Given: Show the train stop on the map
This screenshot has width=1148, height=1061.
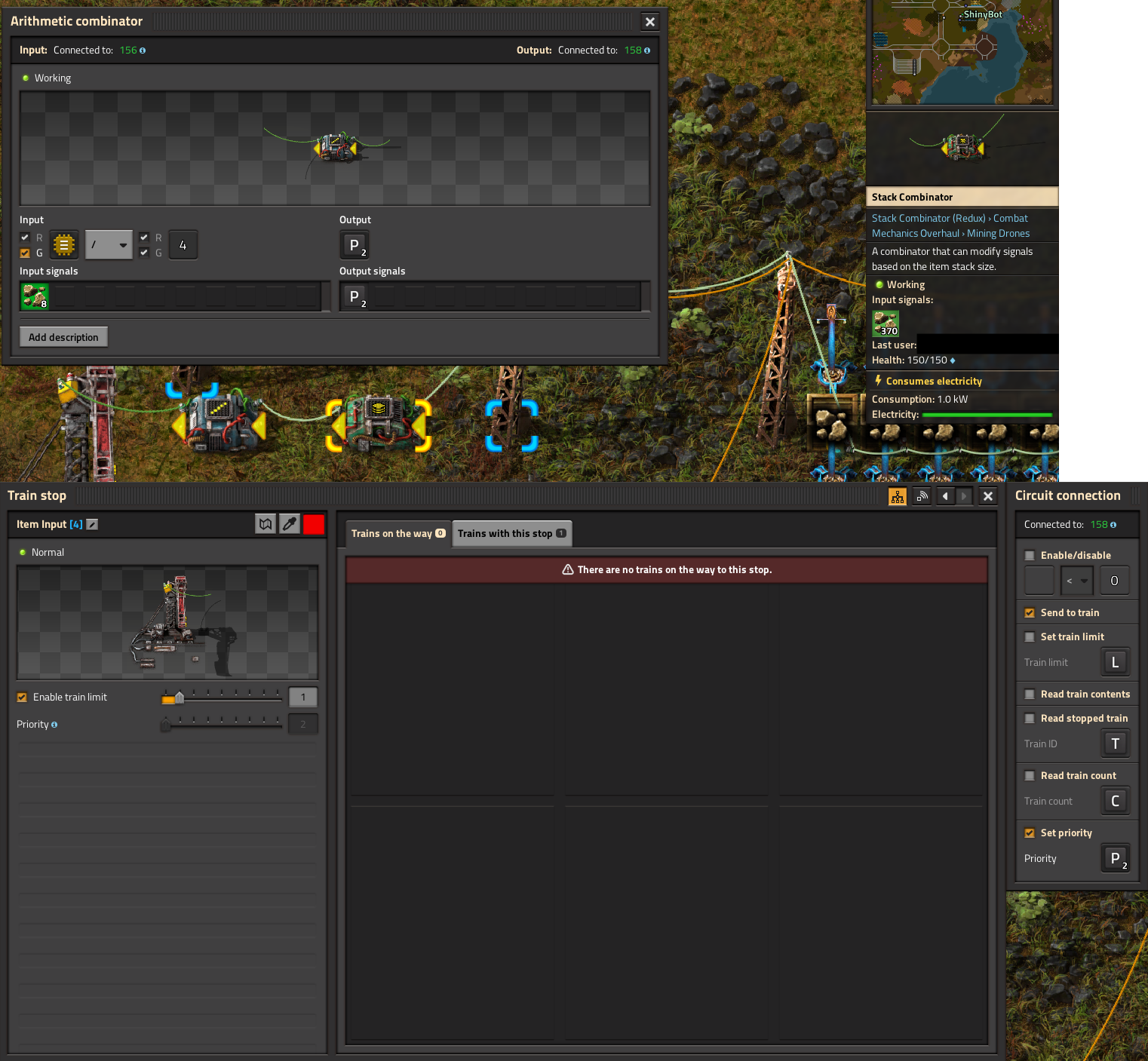Looking at the screenshot, I should pyautogui.click(x=266, y=524).
